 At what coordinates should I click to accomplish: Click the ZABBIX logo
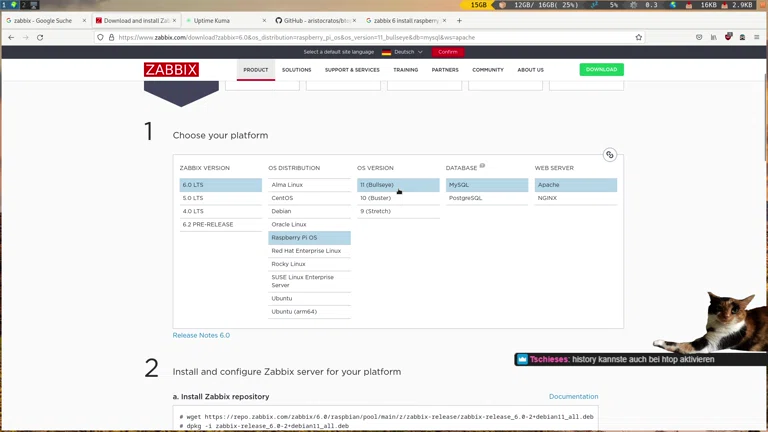(x=171, y=70)
